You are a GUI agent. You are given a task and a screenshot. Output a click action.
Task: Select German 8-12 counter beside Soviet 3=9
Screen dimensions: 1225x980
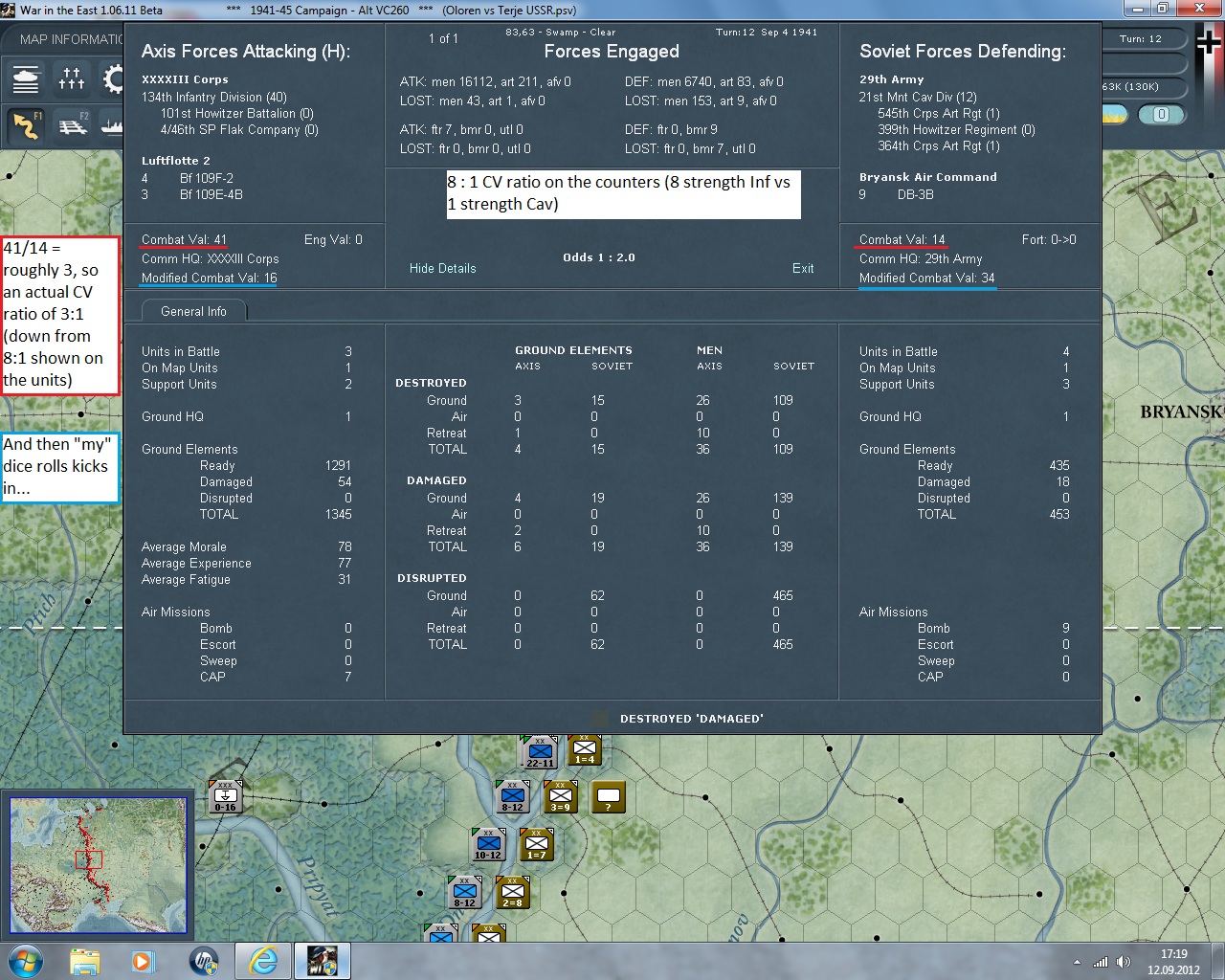pyautogui.click(x=513, y=797)
